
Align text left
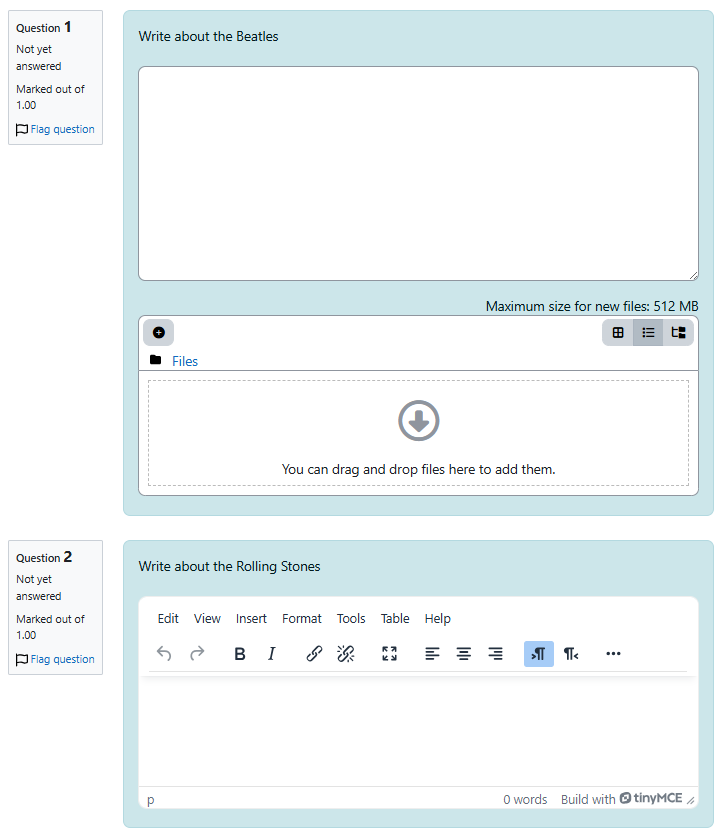point(432,654)
